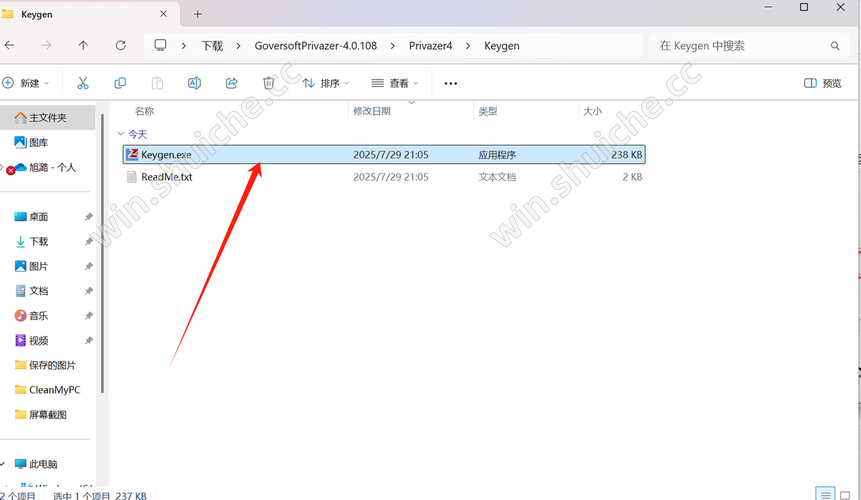This screenshot has width=861, height=500.
Task: Close the Keygen tab
Action: 163,14
